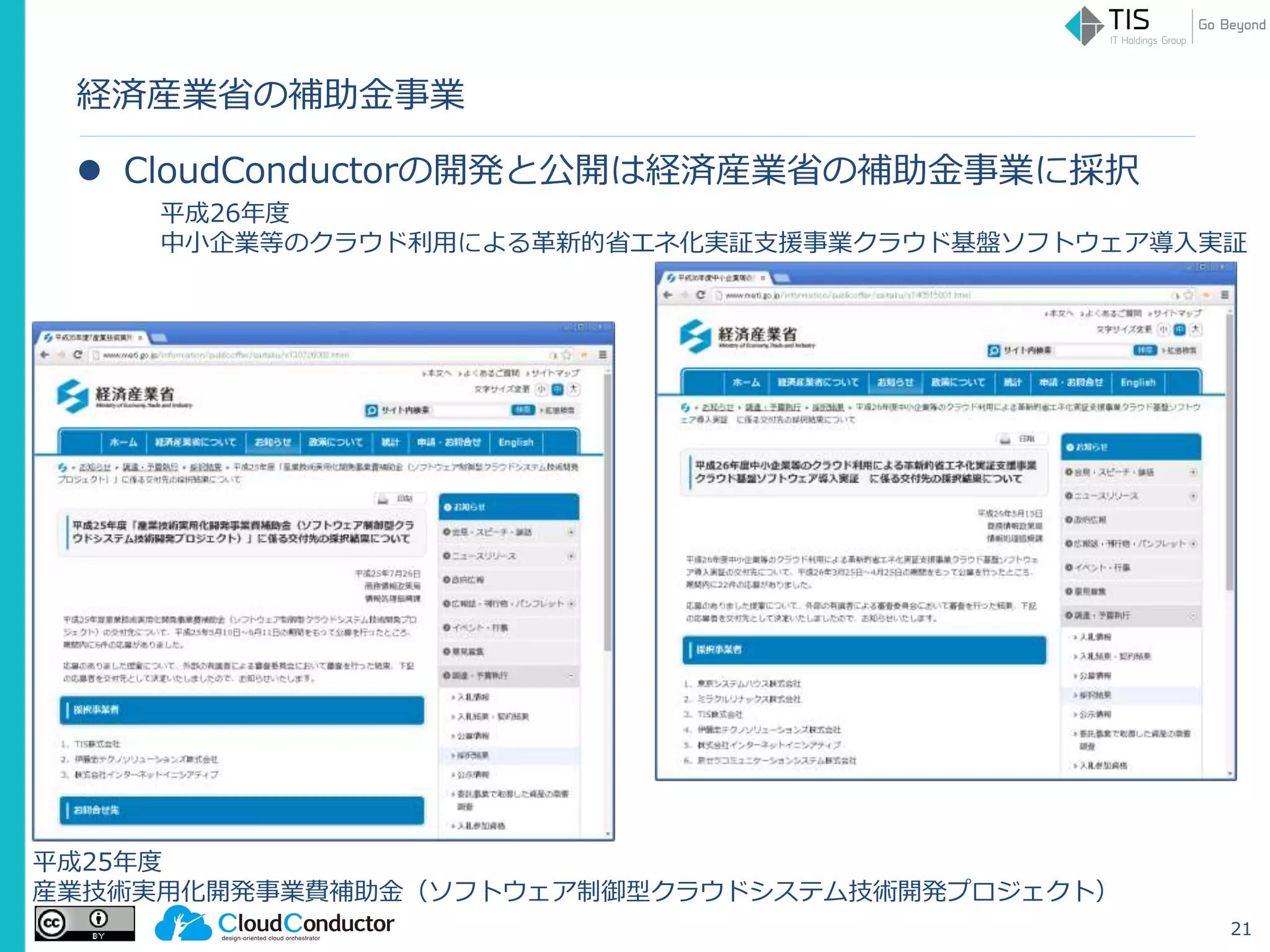The height and width of the screenshot is (952, 1270).
Task: Collapse 調達・予算執行 in left window sidebar
Action: tap(571, 676)
